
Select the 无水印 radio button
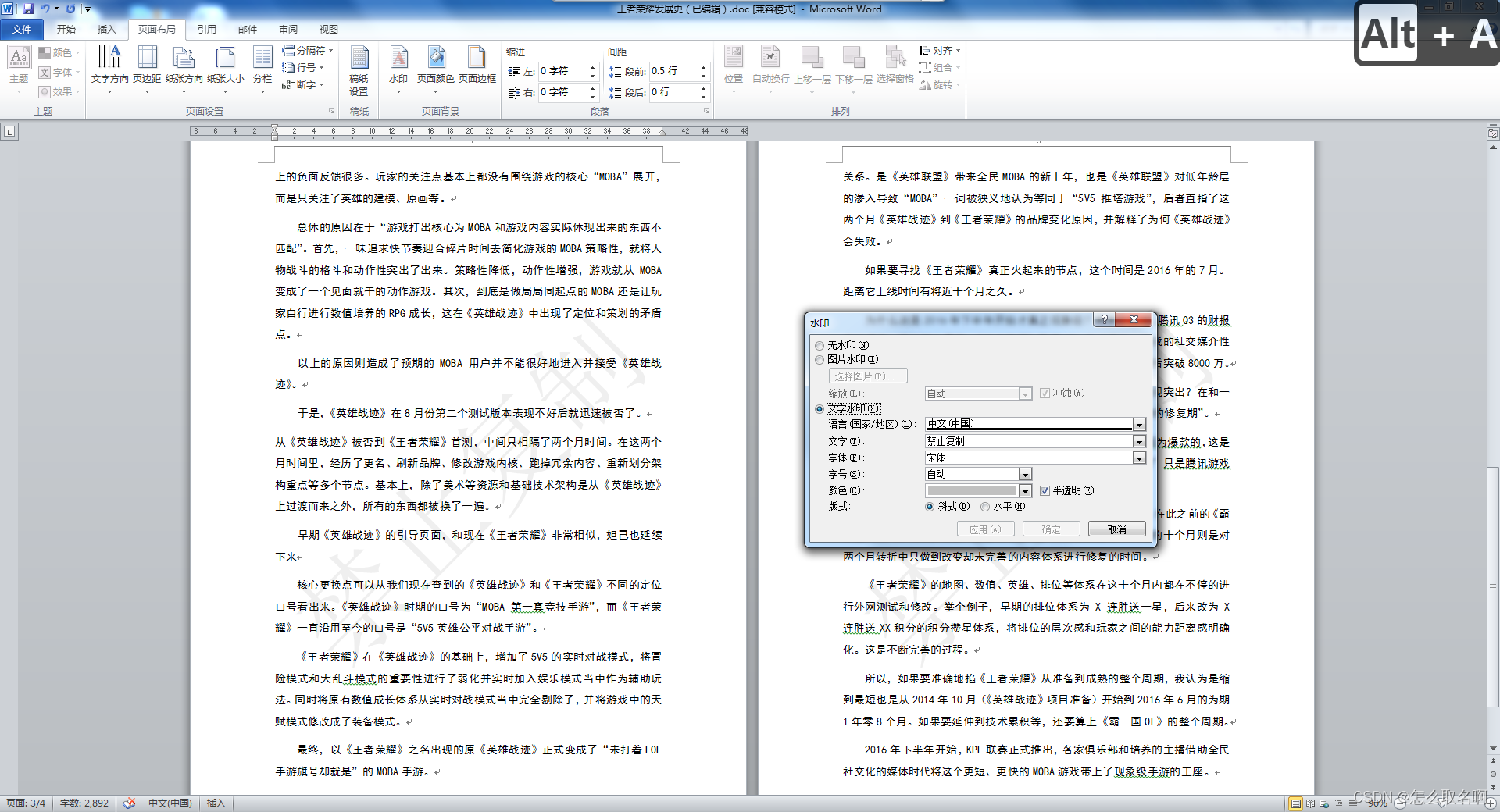tap(820, 346)
